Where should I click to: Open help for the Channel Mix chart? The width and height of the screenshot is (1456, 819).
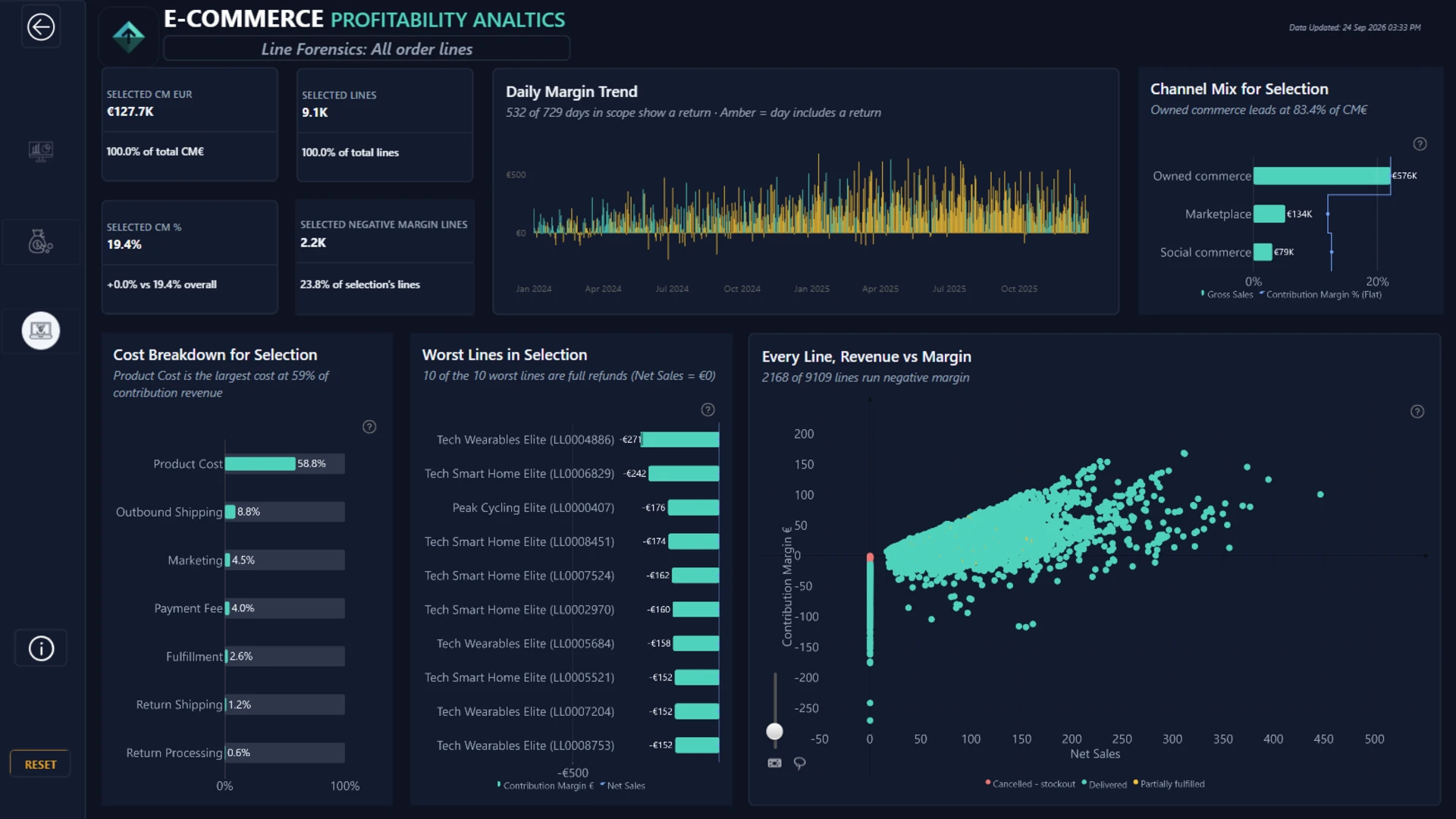pyautogui.click(x=1420, y=143)
